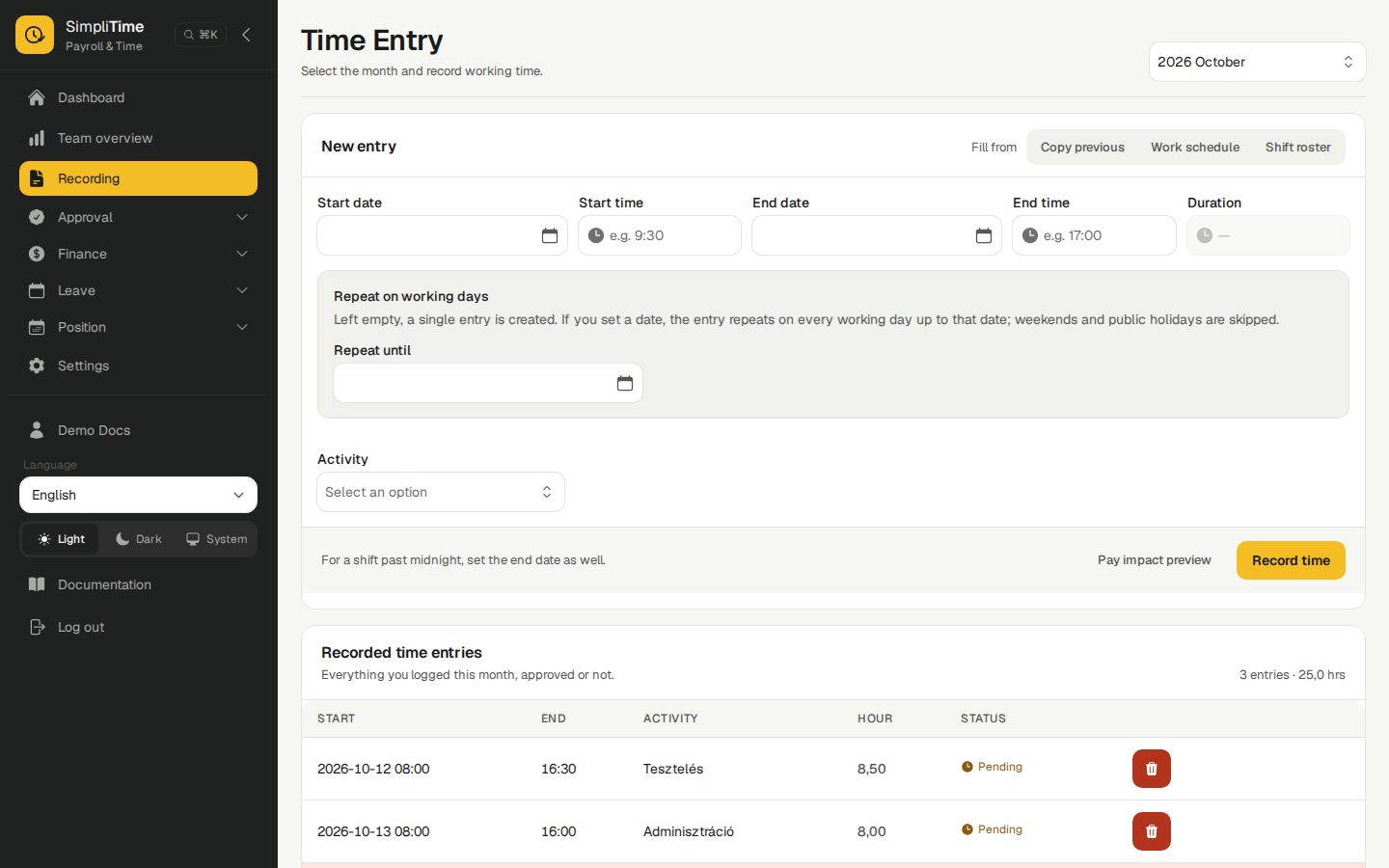
Task: Click the Demo Docs user icon
Action: pyautogui.click(x=37, y=430)
